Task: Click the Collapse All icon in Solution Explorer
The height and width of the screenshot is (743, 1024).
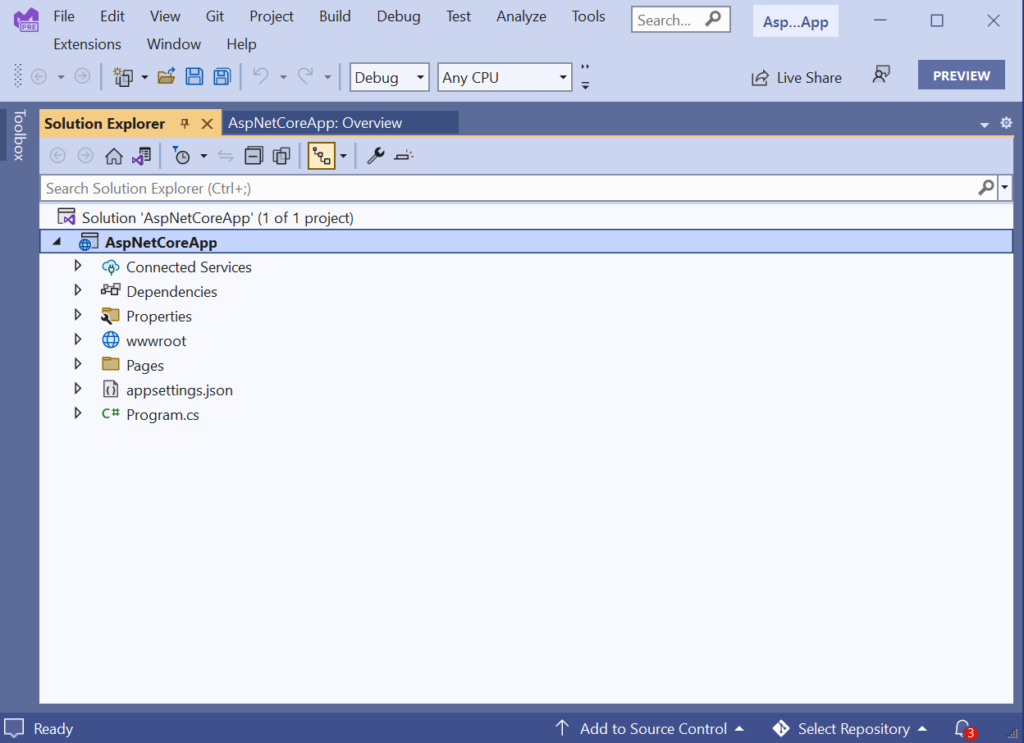Action: pos(255,156)
